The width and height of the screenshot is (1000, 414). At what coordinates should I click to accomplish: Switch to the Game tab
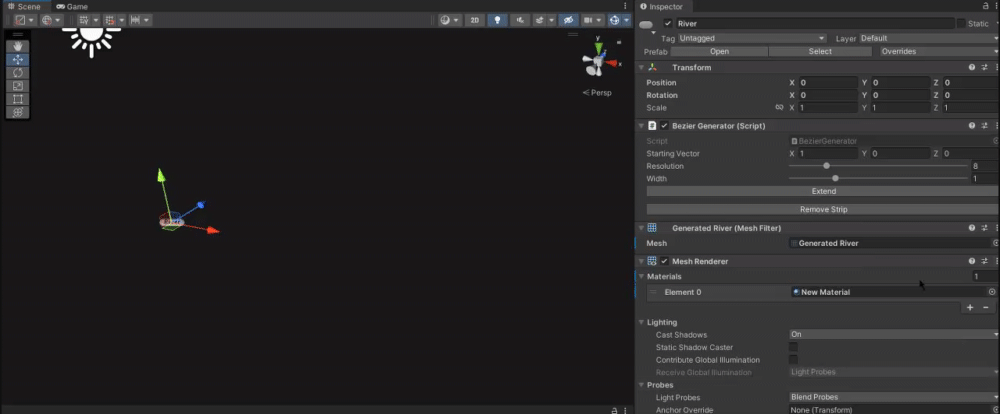pyautogui.click(x=72, y=6)
